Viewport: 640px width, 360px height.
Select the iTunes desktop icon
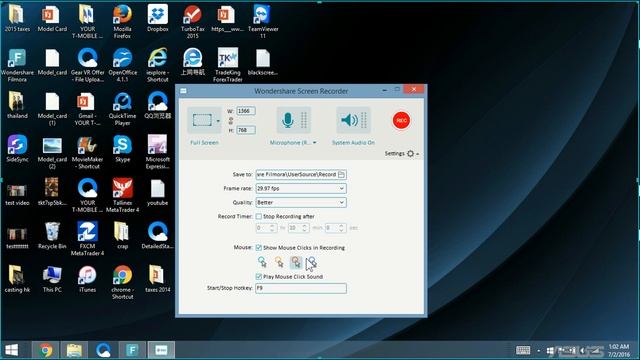coord(87,279)
